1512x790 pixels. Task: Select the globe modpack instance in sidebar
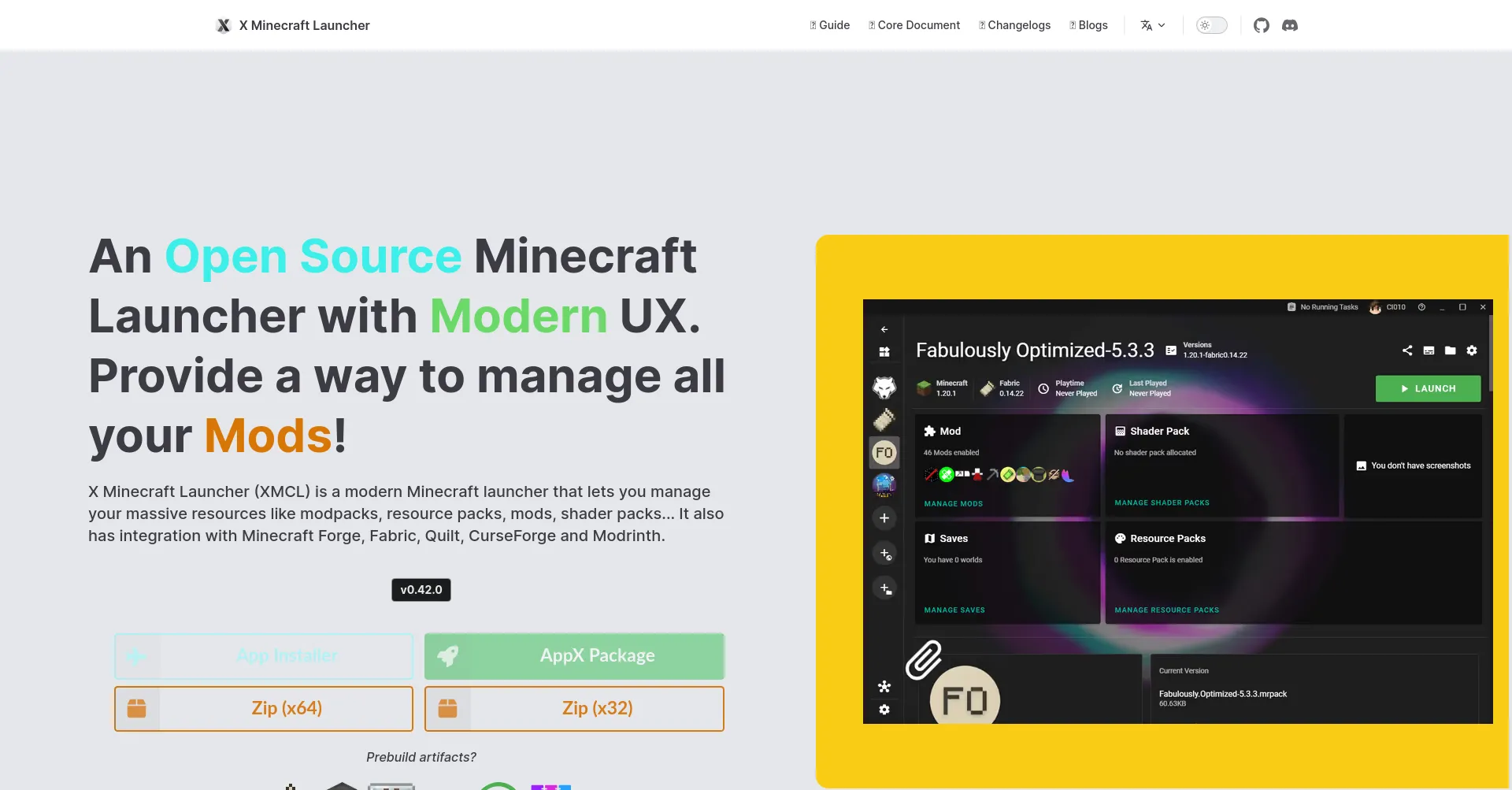pos(884,484)
